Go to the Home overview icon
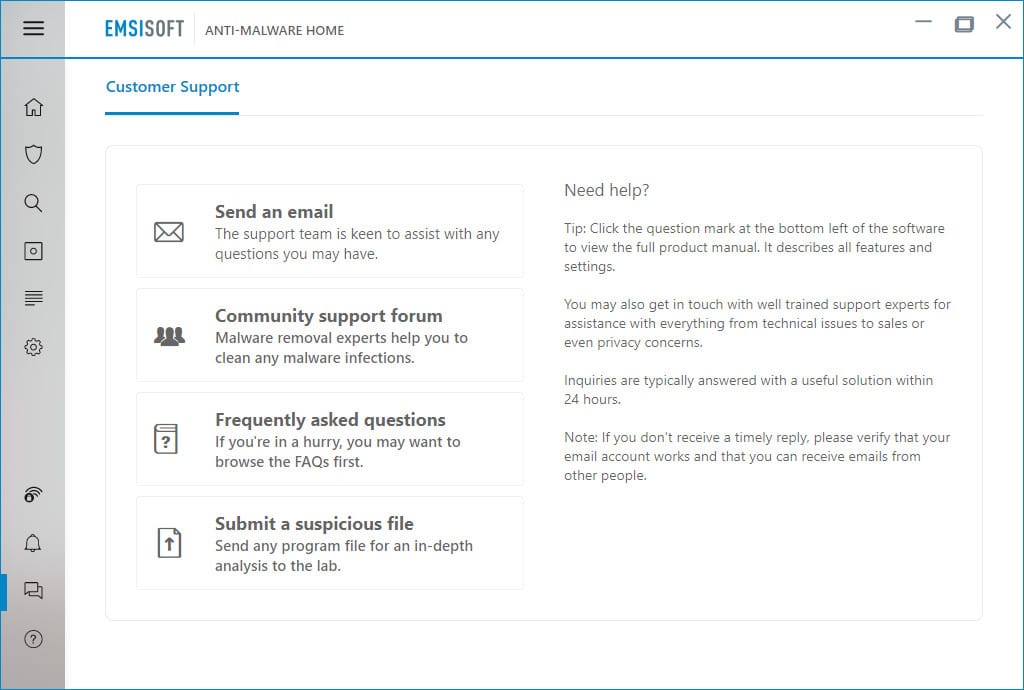Screen dimensions: 1024x690 tap(33, 107)
